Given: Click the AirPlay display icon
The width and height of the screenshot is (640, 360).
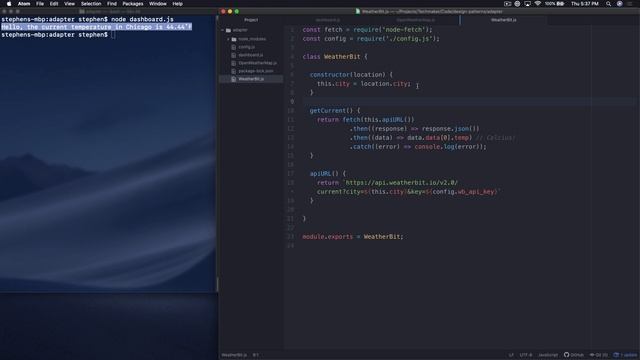Looking at the screenshot, I should point(527,4).
